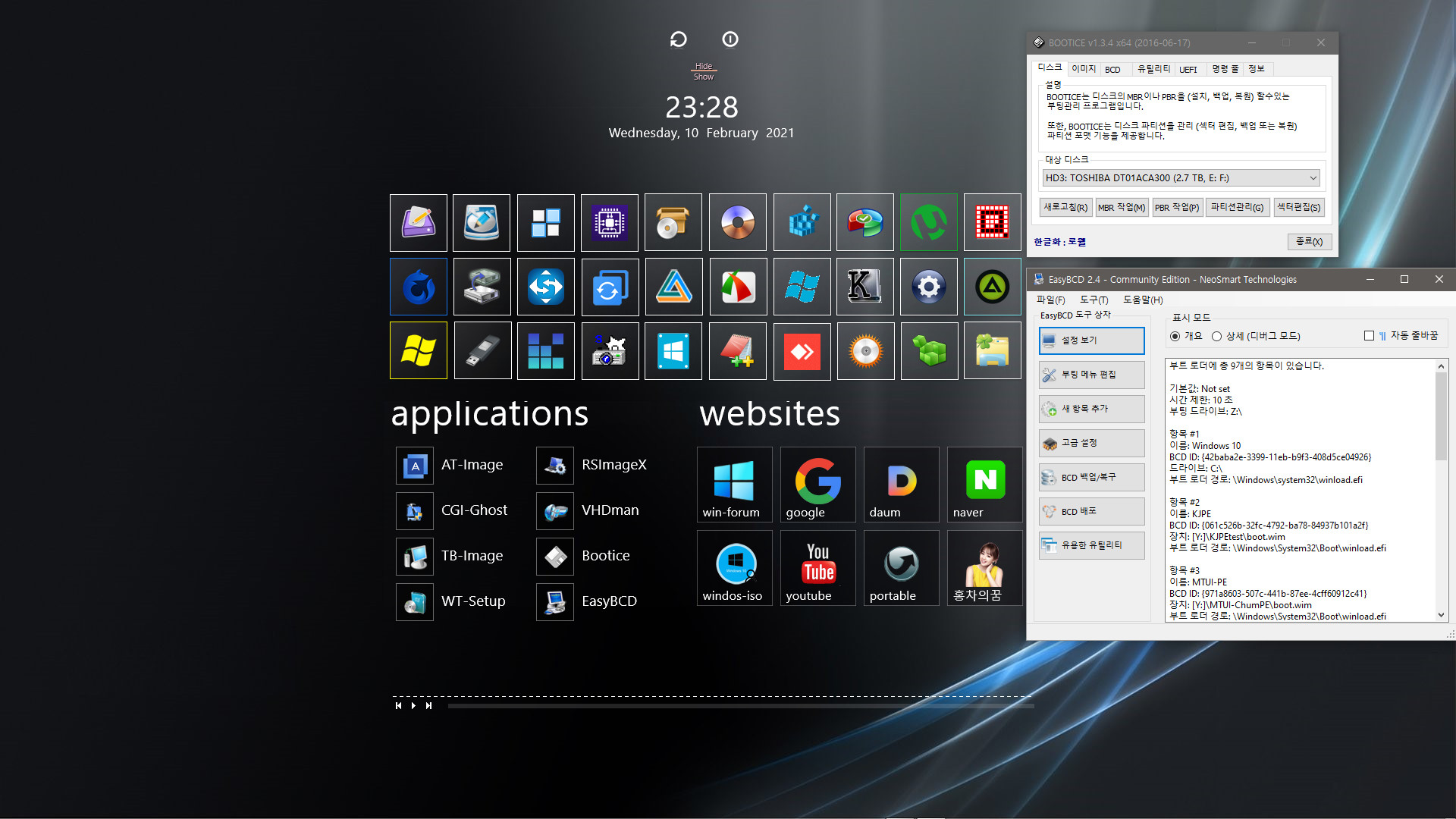Open the UltraISO disc icon
This screenshot has width=1456, height=819.
pyautogui.click(x=738, y=223)
